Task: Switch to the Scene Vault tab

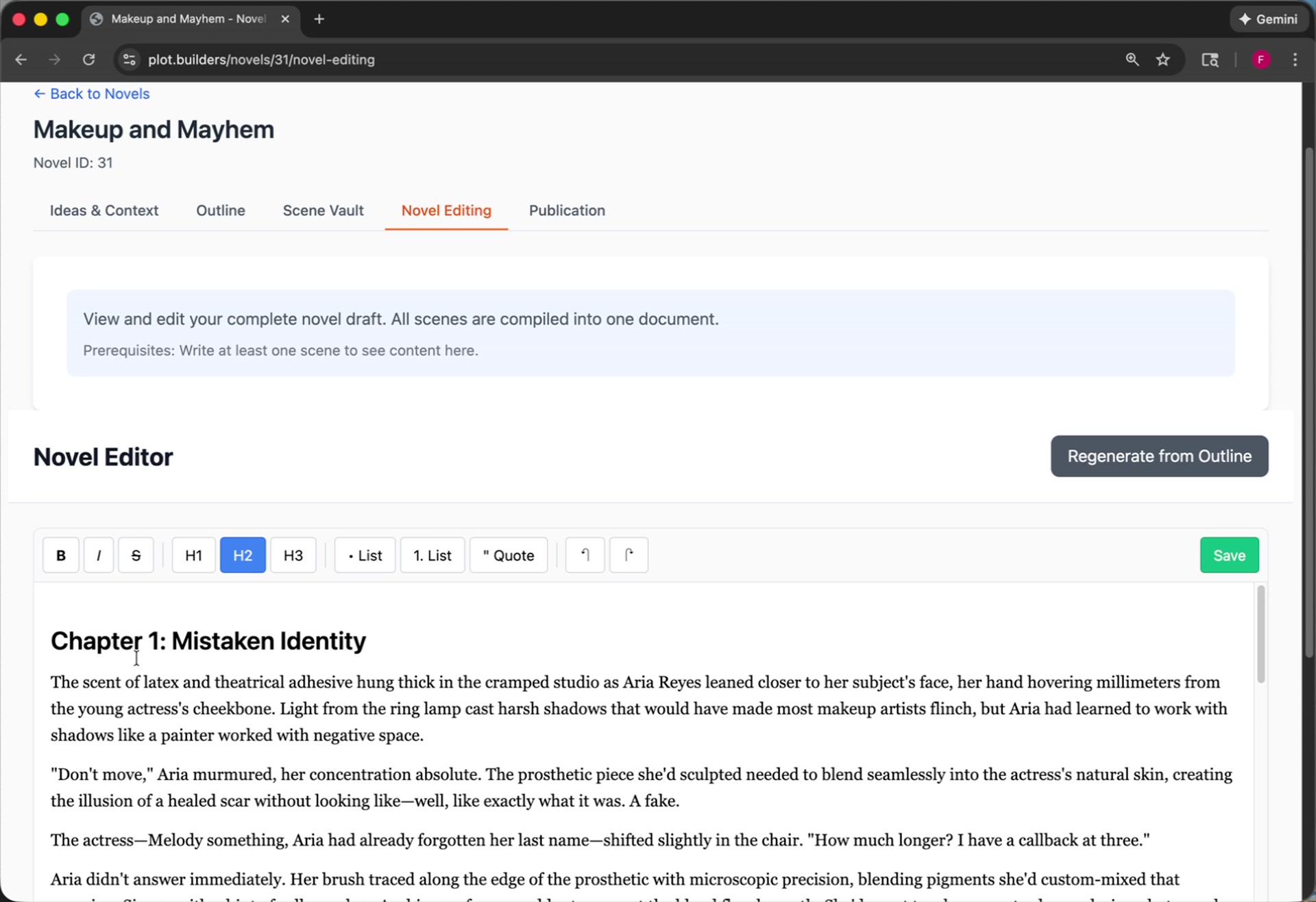Action: point(323,210)
